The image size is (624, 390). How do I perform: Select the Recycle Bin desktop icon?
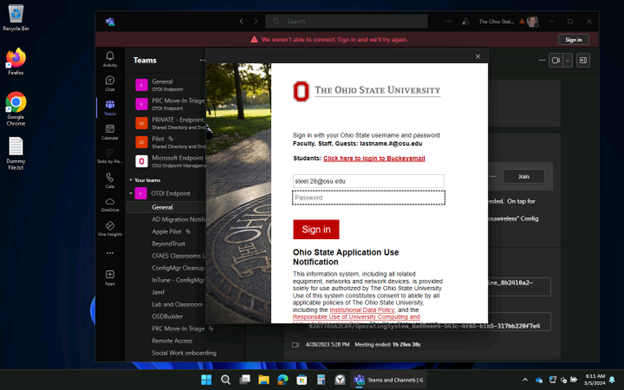(16, 18)
